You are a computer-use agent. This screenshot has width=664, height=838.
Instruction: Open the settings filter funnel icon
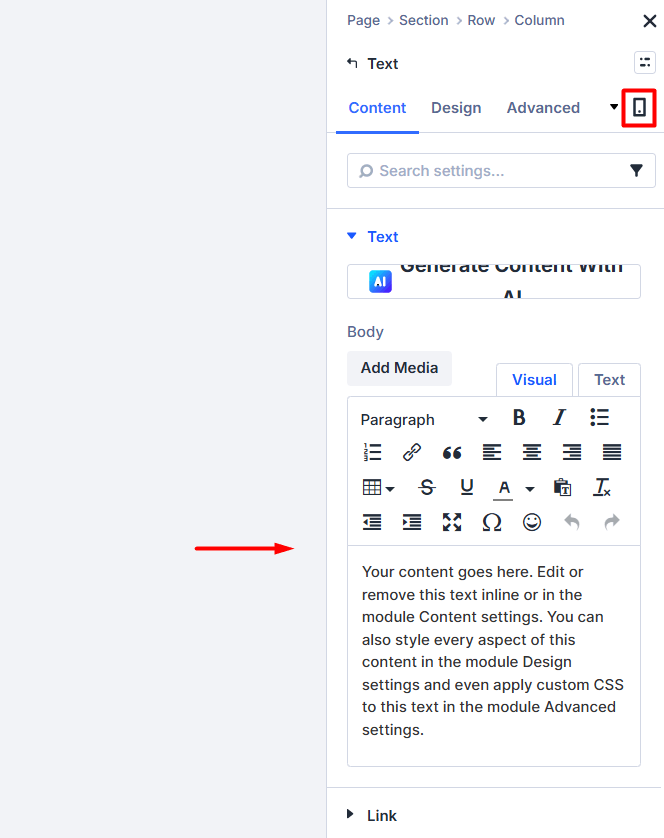click(636, 170)
